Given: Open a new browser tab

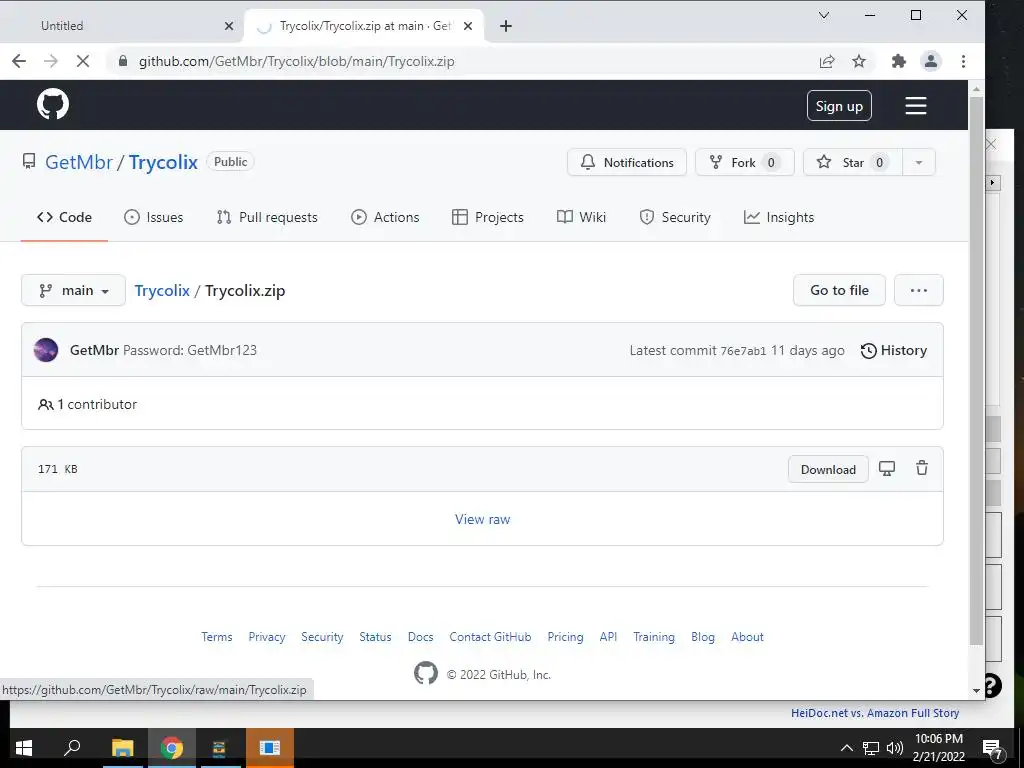Looking at the screenshot, I should pyautogui.click(x=505, y=26).
